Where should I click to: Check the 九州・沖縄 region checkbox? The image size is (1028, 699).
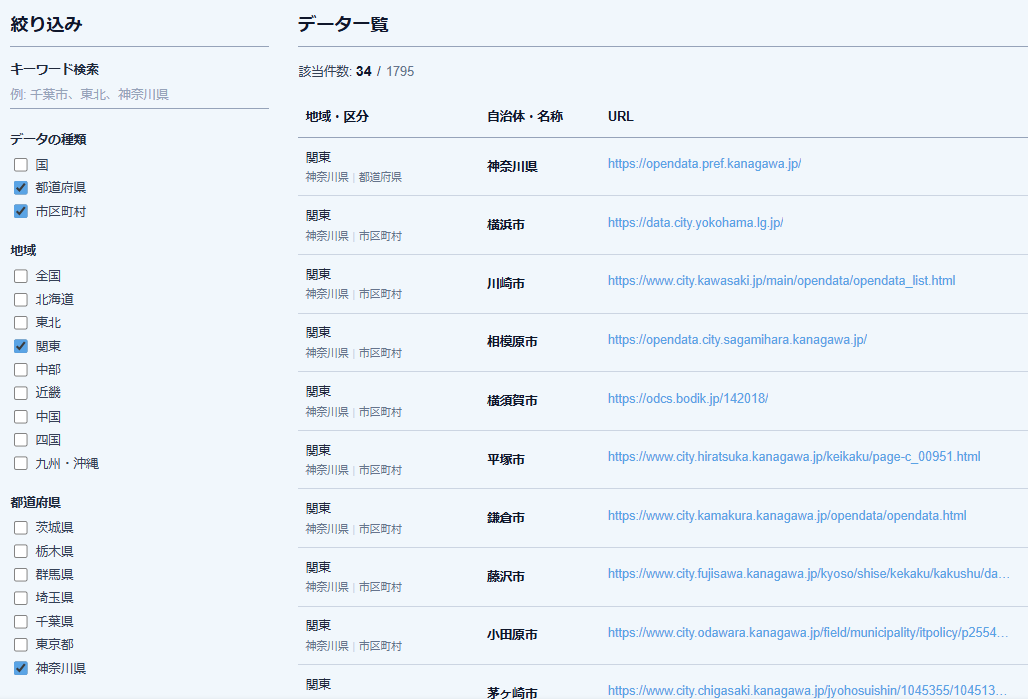pos(21,464)
